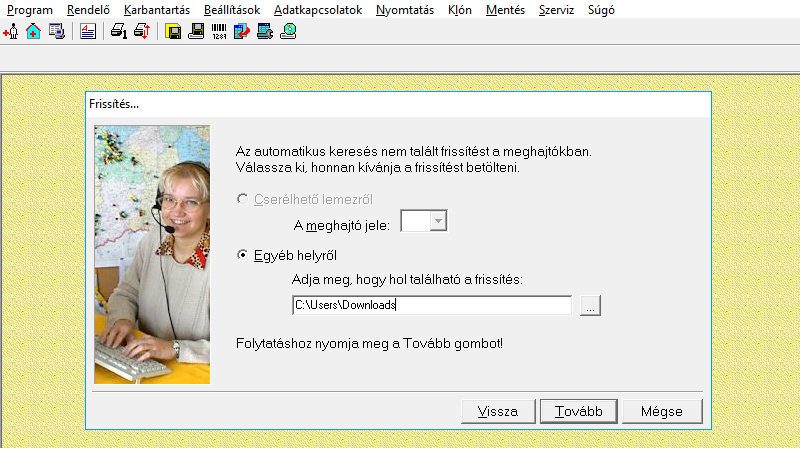800x450 pixels.
Task: Click the floppy disk on drive icon
Action: coord(196,32)
